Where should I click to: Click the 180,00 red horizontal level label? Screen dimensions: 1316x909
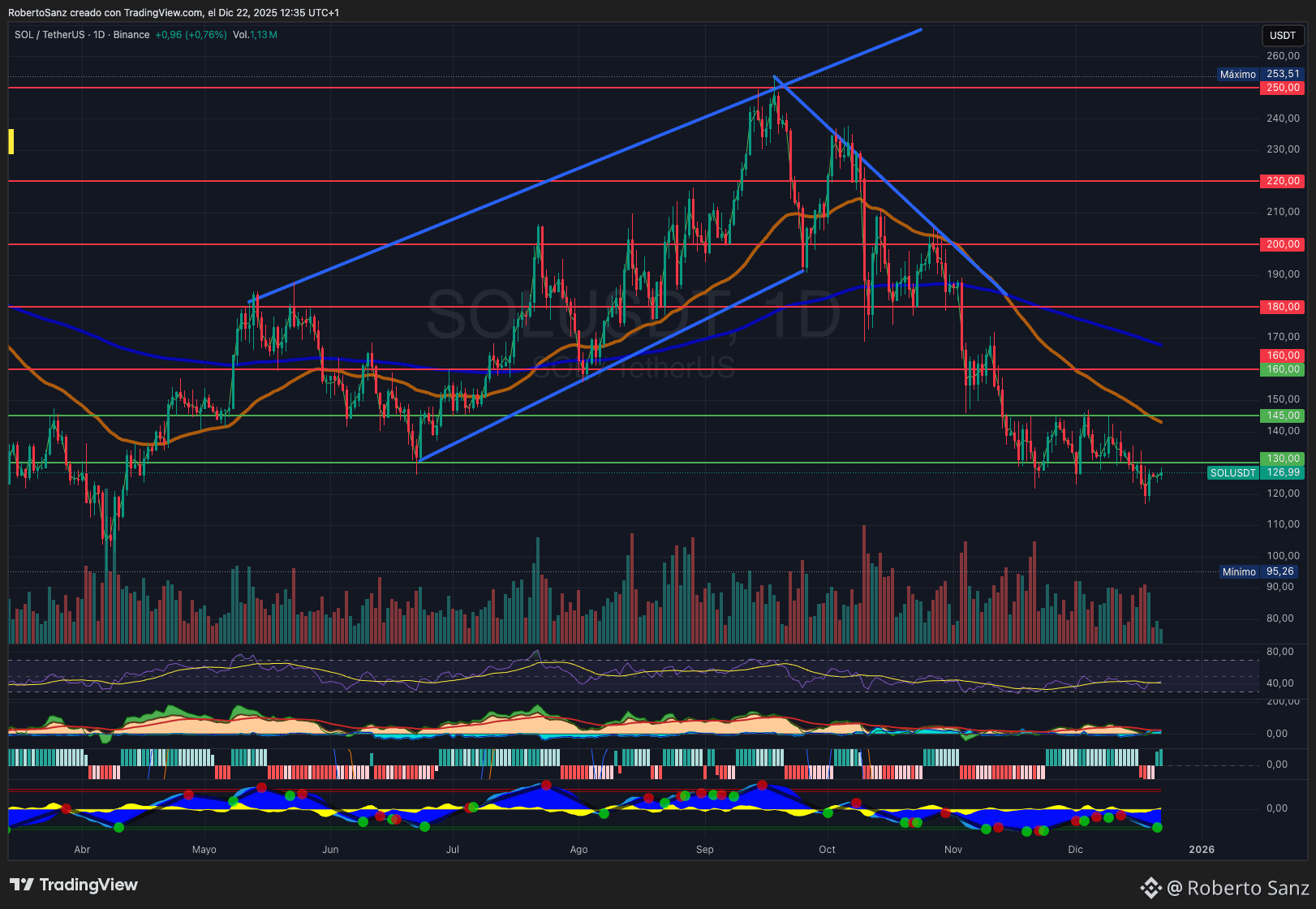tap(1282, 307)
